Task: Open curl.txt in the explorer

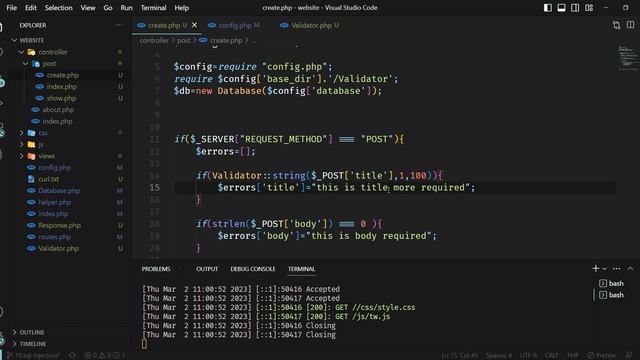Action: coord(48,179)
